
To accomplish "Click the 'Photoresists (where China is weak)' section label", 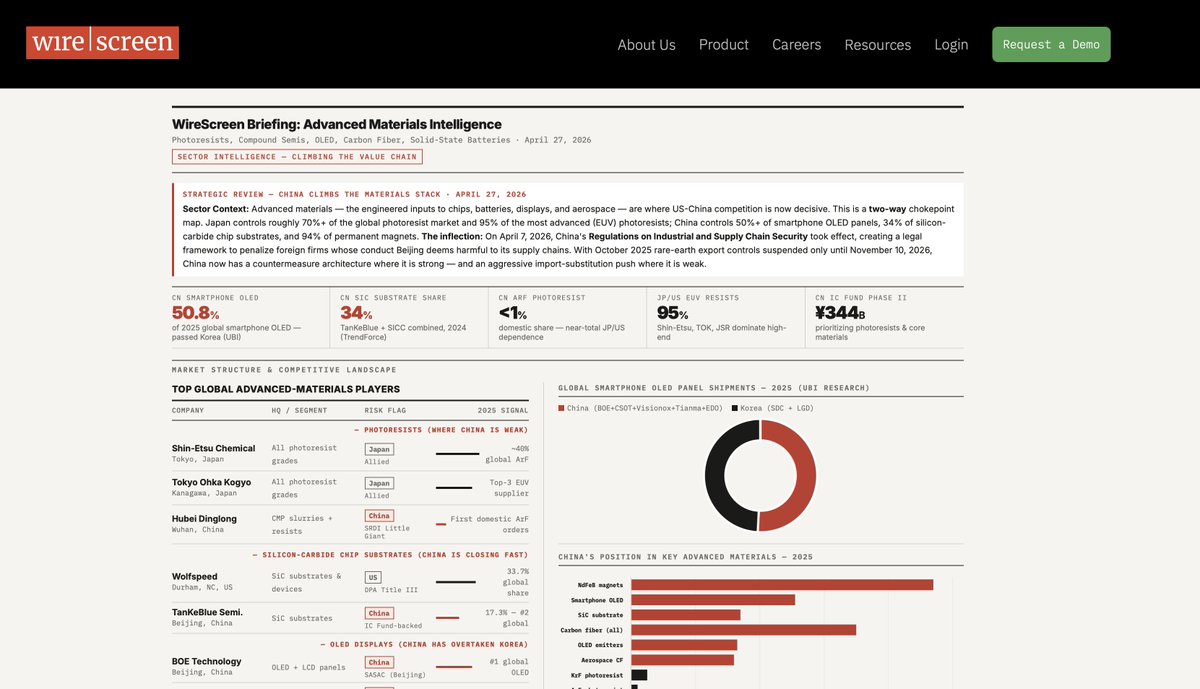I will click(x=441, y=430).
